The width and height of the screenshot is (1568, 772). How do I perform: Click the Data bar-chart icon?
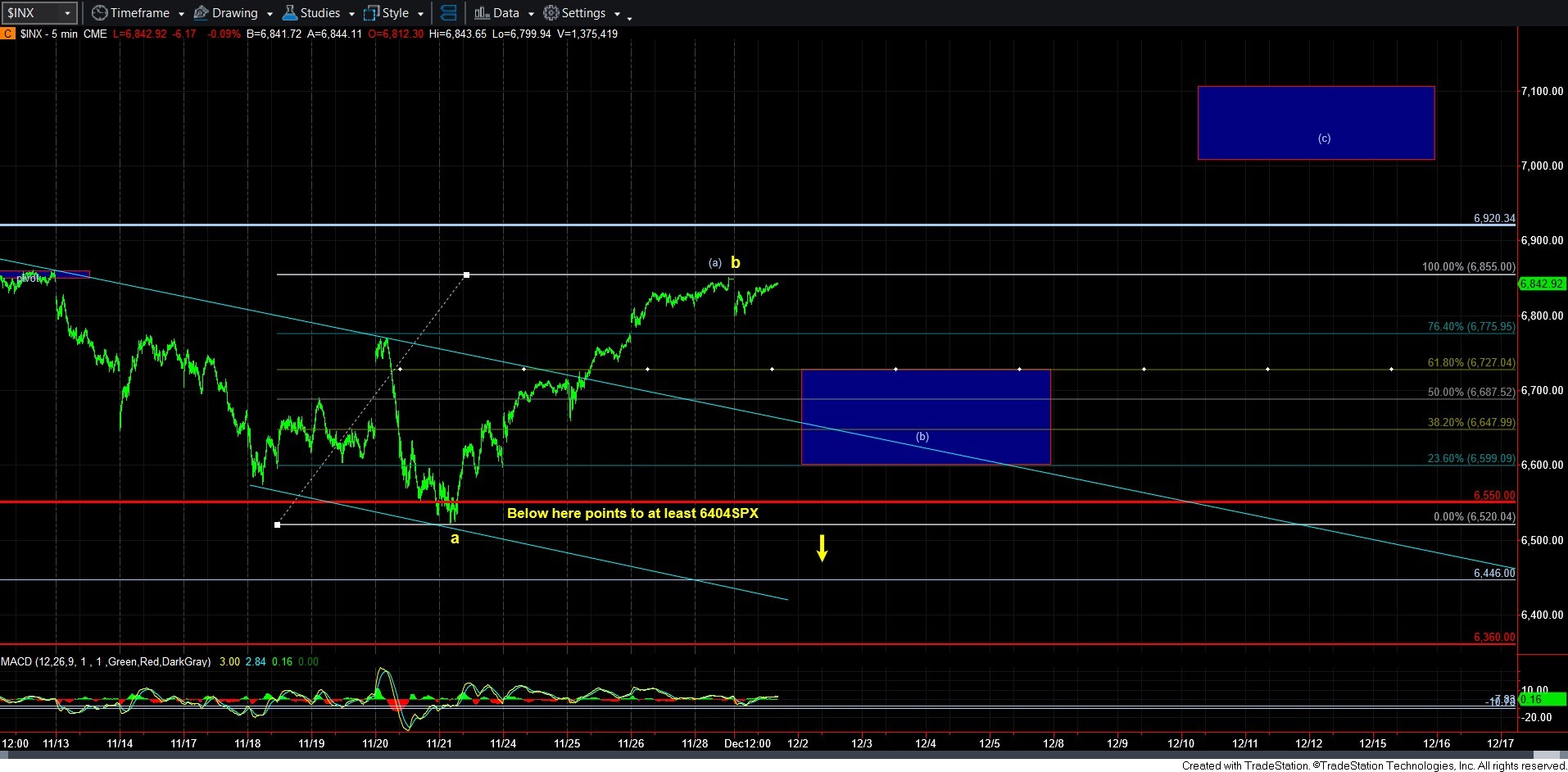(482, 13)
